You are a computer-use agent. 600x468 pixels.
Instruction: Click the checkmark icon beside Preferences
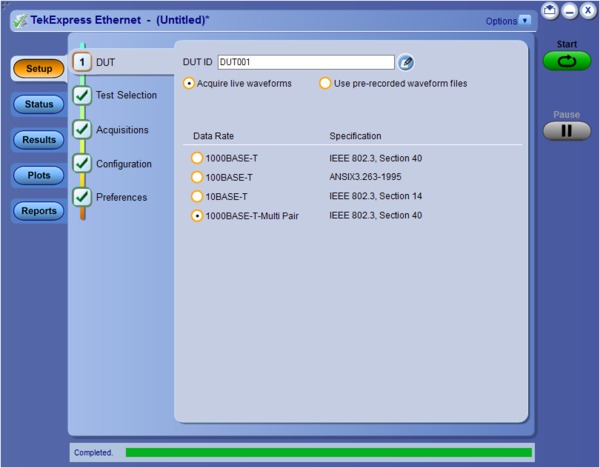[82, 197]
